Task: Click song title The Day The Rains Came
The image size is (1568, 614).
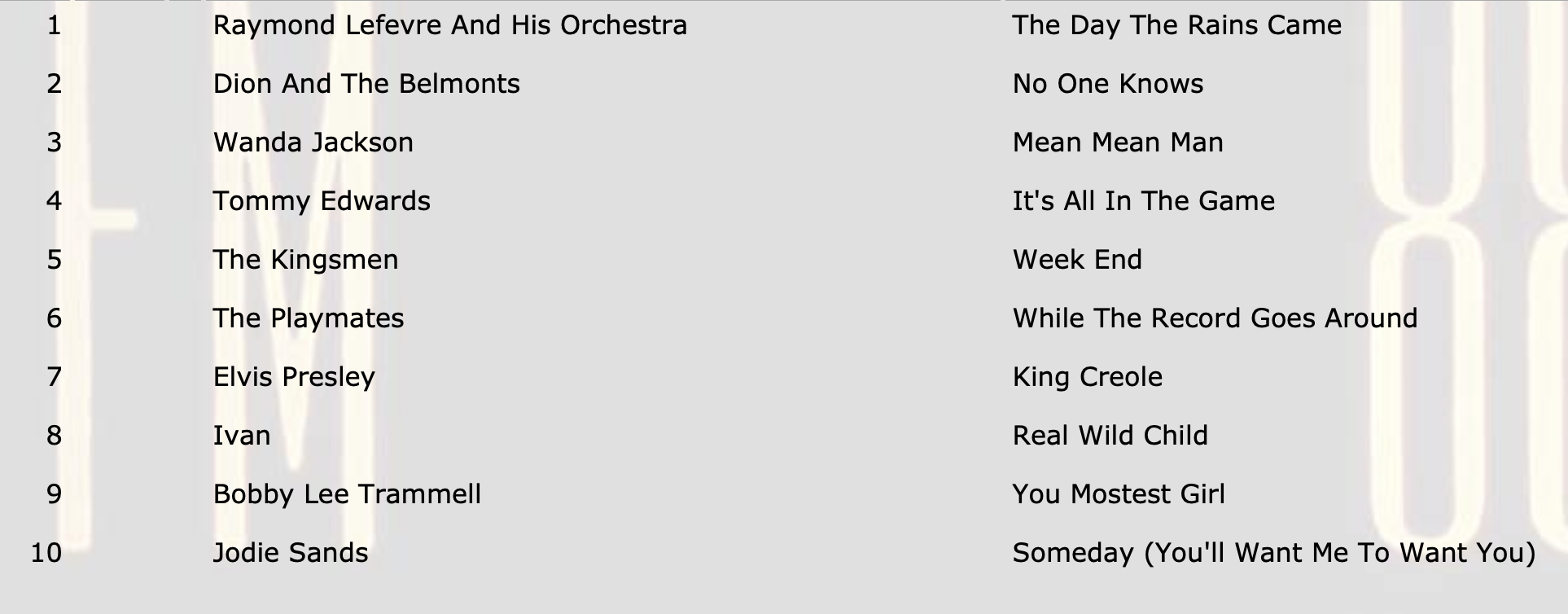Action: tap(1176, 26)
